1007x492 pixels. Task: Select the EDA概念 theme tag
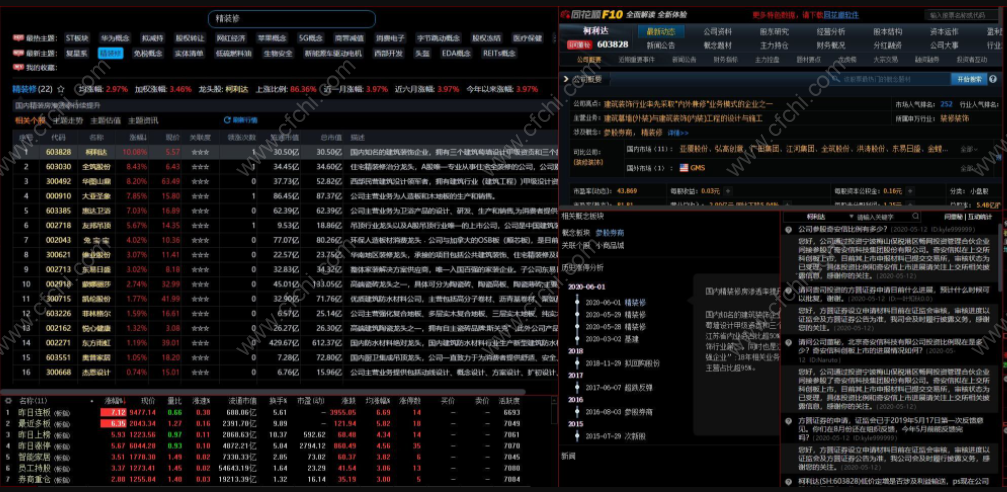click(455, 53)
